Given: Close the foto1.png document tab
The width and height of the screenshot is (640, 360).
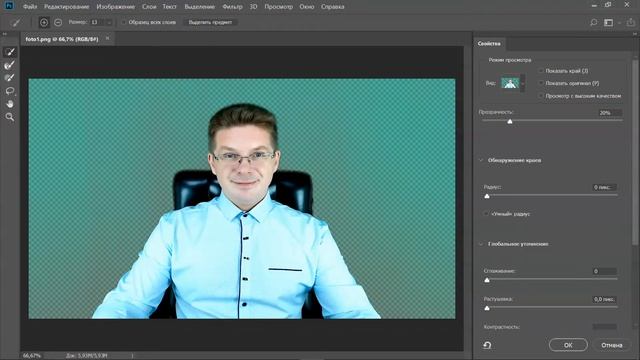Looking at the screenshot, I should tap(107, 38).
